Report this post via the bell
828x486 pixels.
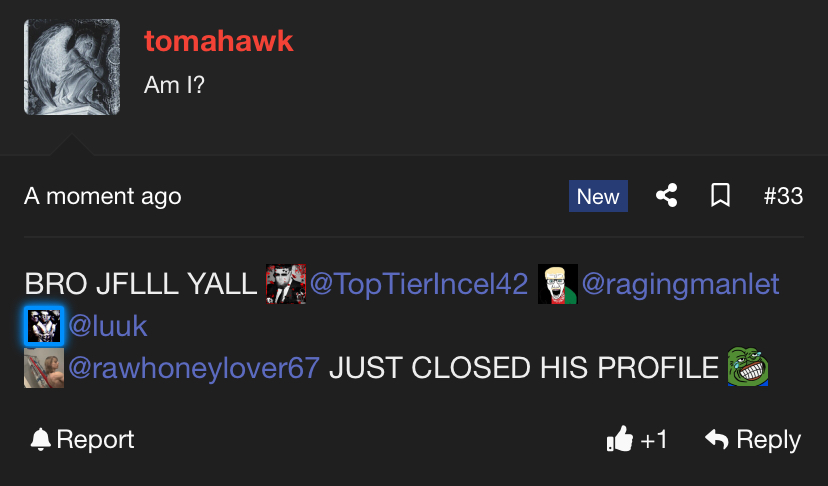(x=82, y=439)
